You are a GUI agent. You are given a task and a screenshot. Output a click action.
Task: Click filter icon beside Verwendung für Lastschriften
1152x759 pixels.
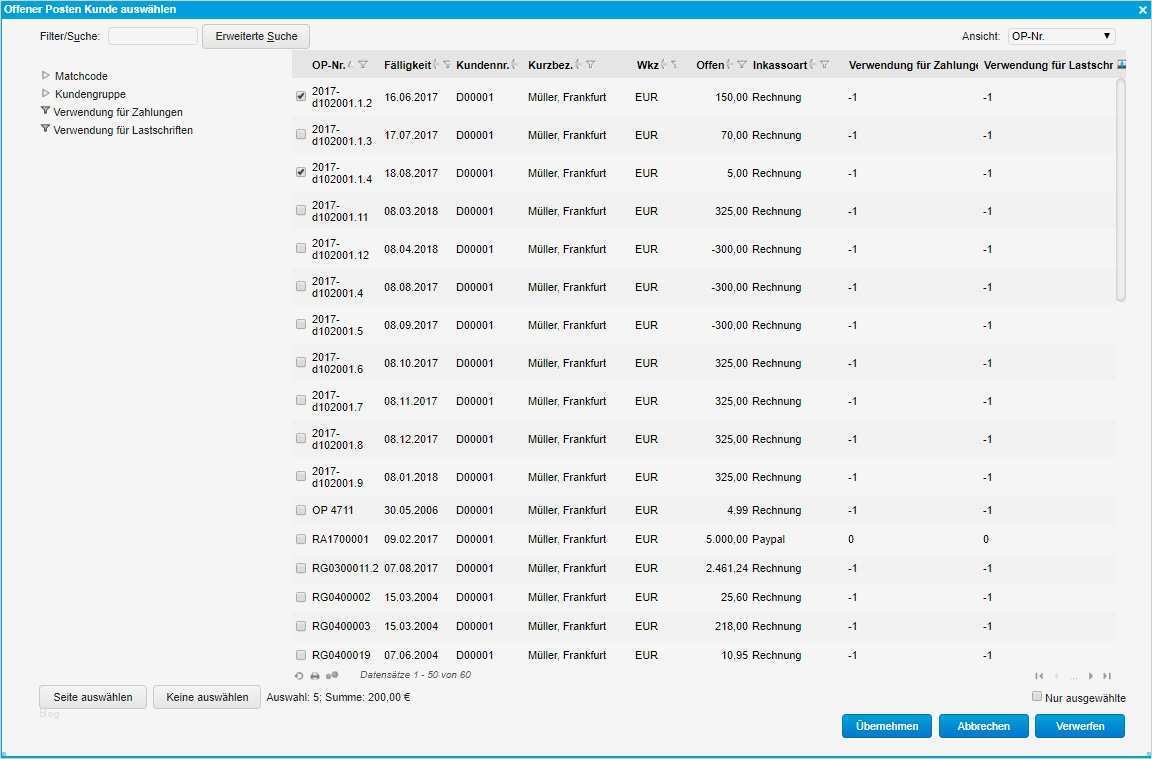[x=46, y=129]
